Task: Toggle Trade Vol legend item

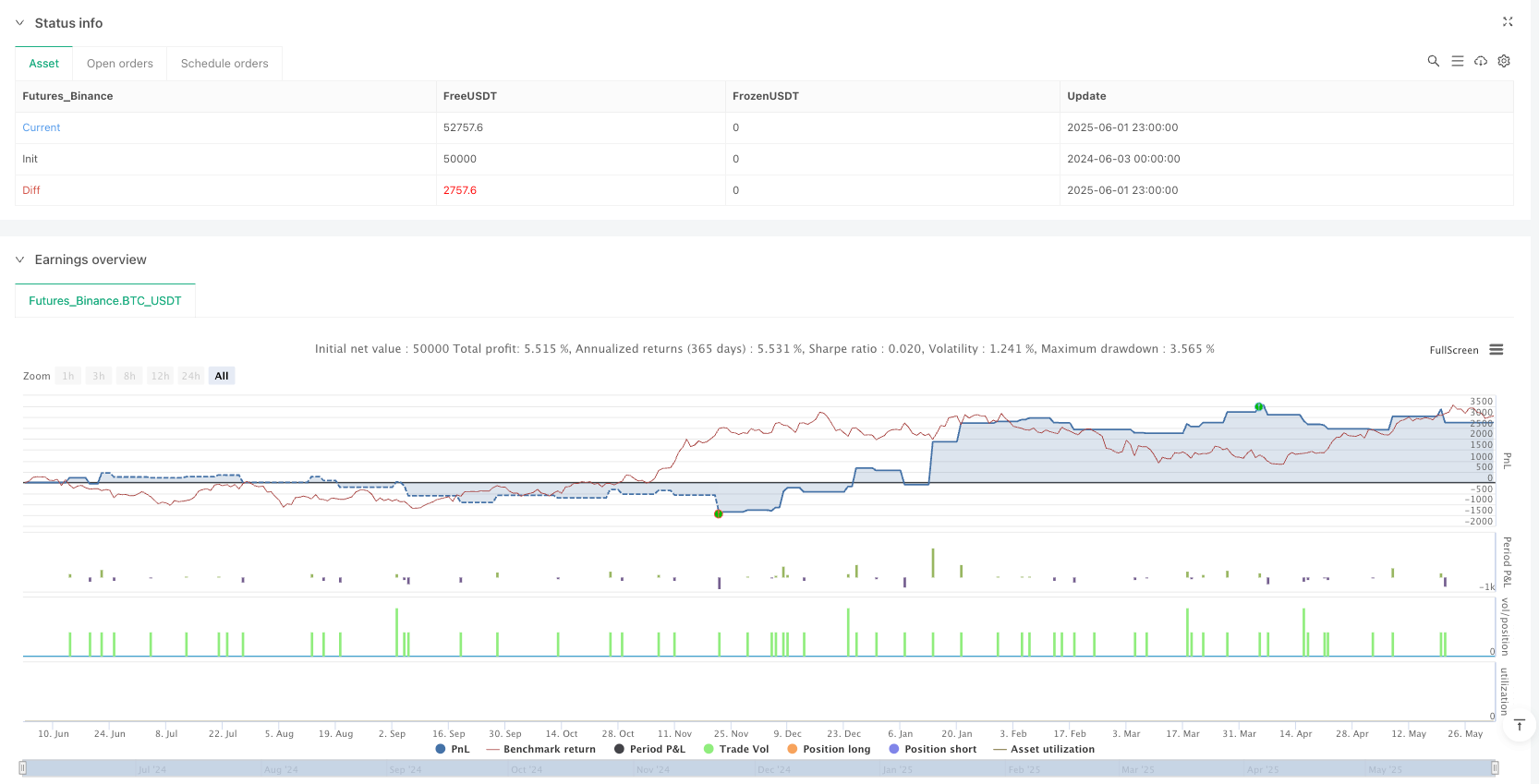Action: (x=735, y=749)
